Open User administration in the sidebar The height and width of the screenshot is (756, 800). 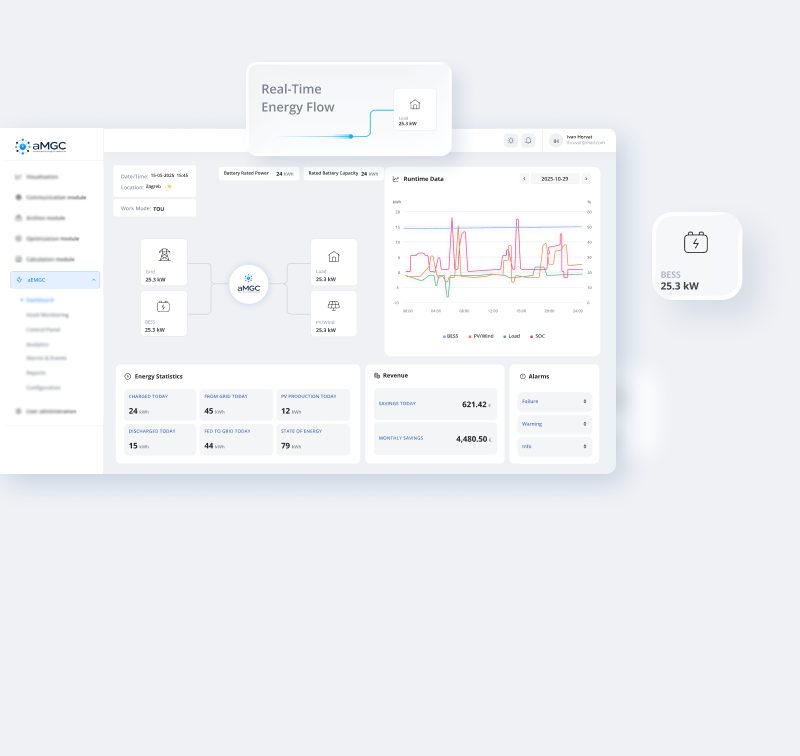[45, 411]
